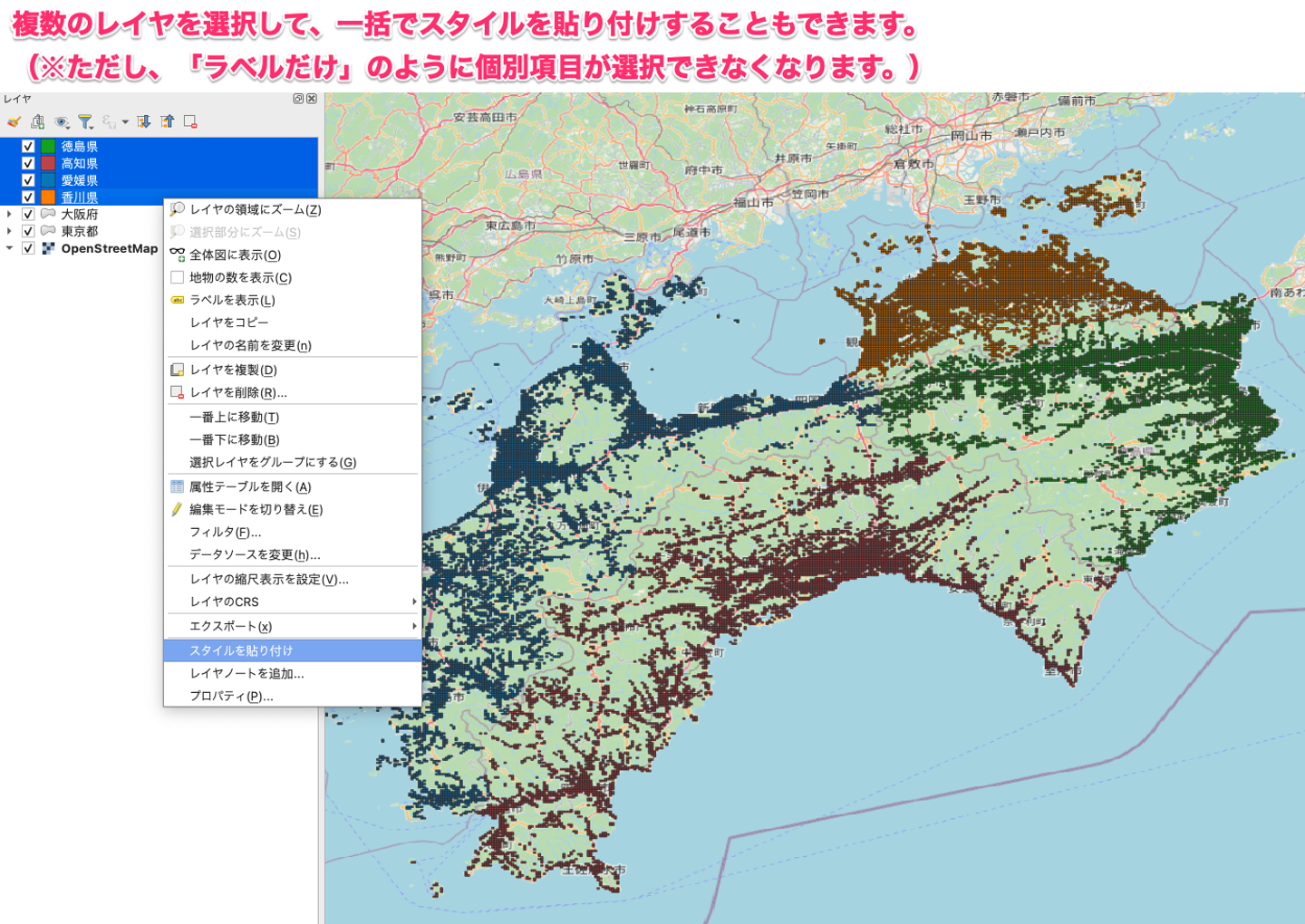Select the 愛媛県 layer name
Viewport: 1305px width, 924px height.
coord(80,181)
